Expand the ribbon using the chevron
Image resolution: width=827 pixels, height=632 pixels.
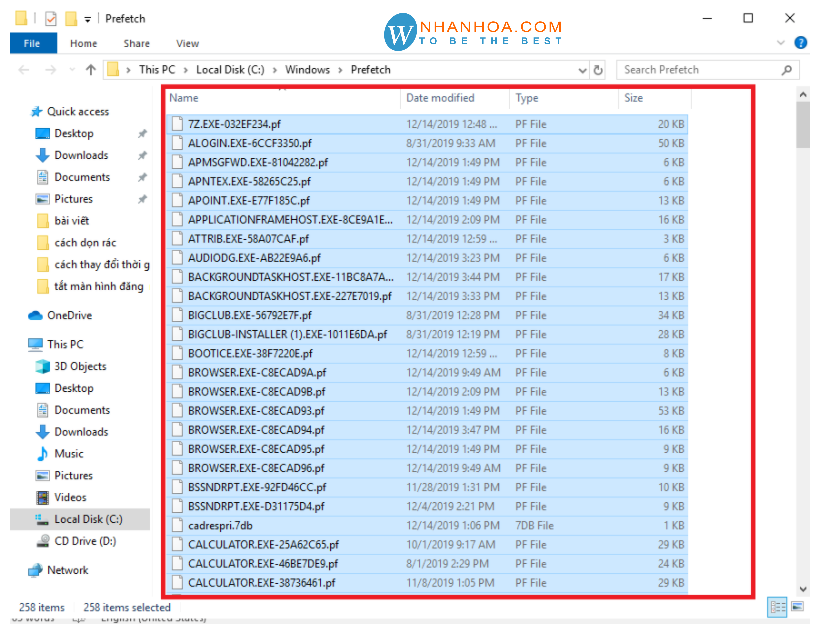tap(783, 43)
